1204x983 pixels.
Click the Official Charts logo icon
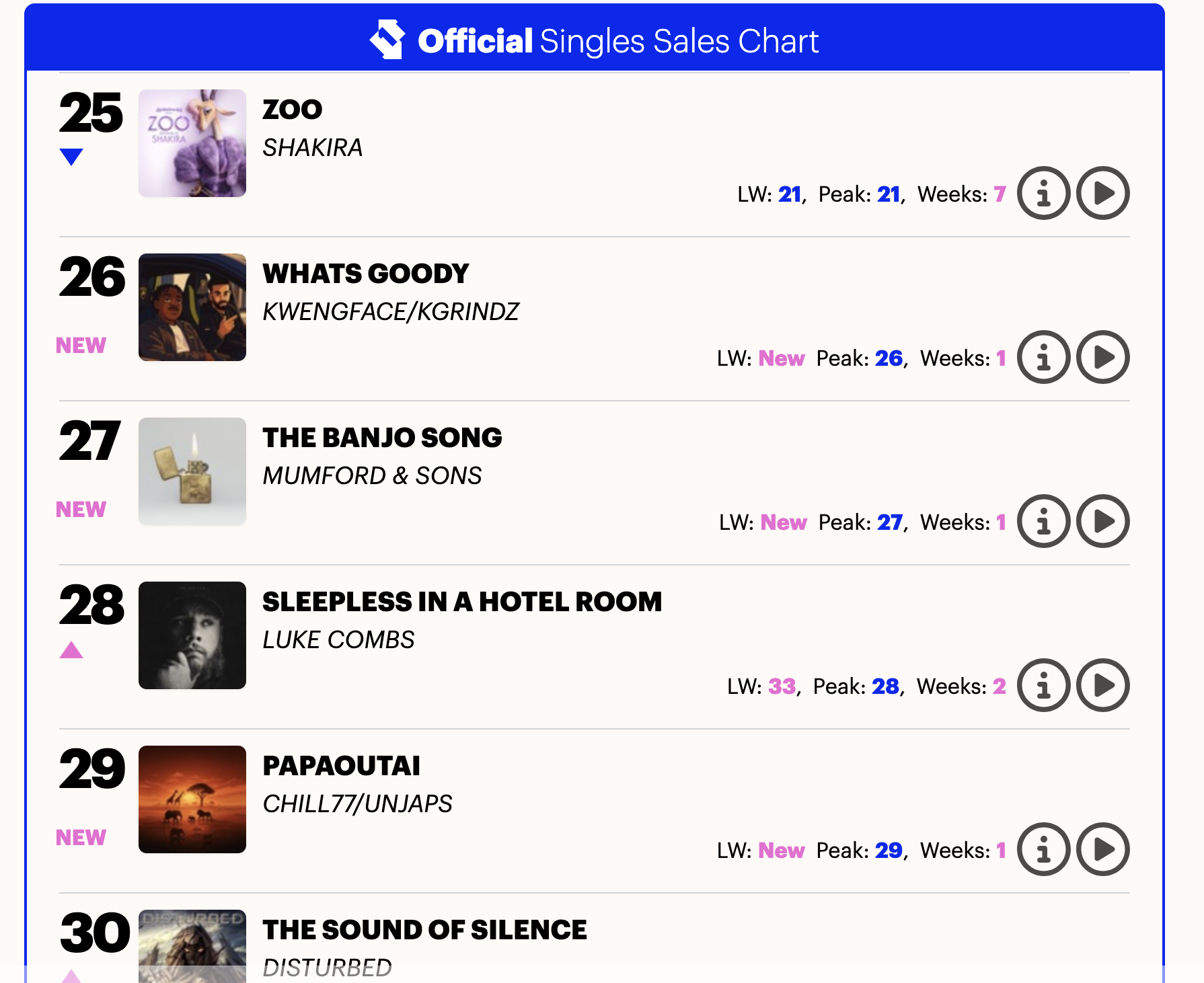coord(387,40)
